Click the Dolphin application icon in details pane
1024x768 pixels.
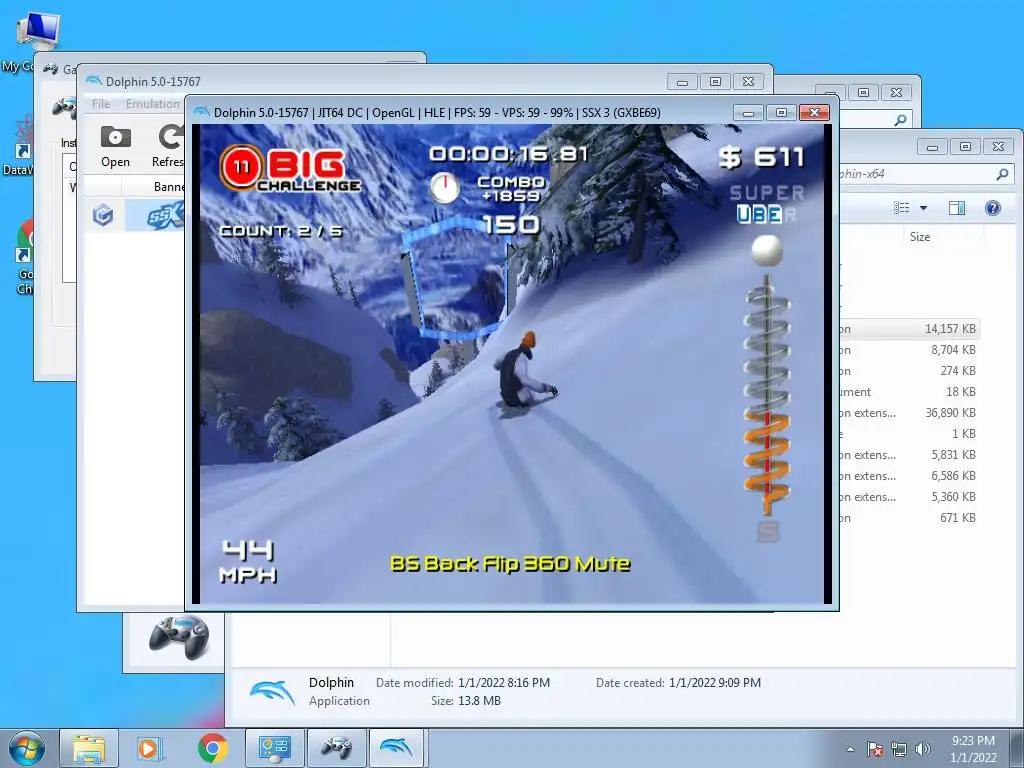(x=272, y=692)
